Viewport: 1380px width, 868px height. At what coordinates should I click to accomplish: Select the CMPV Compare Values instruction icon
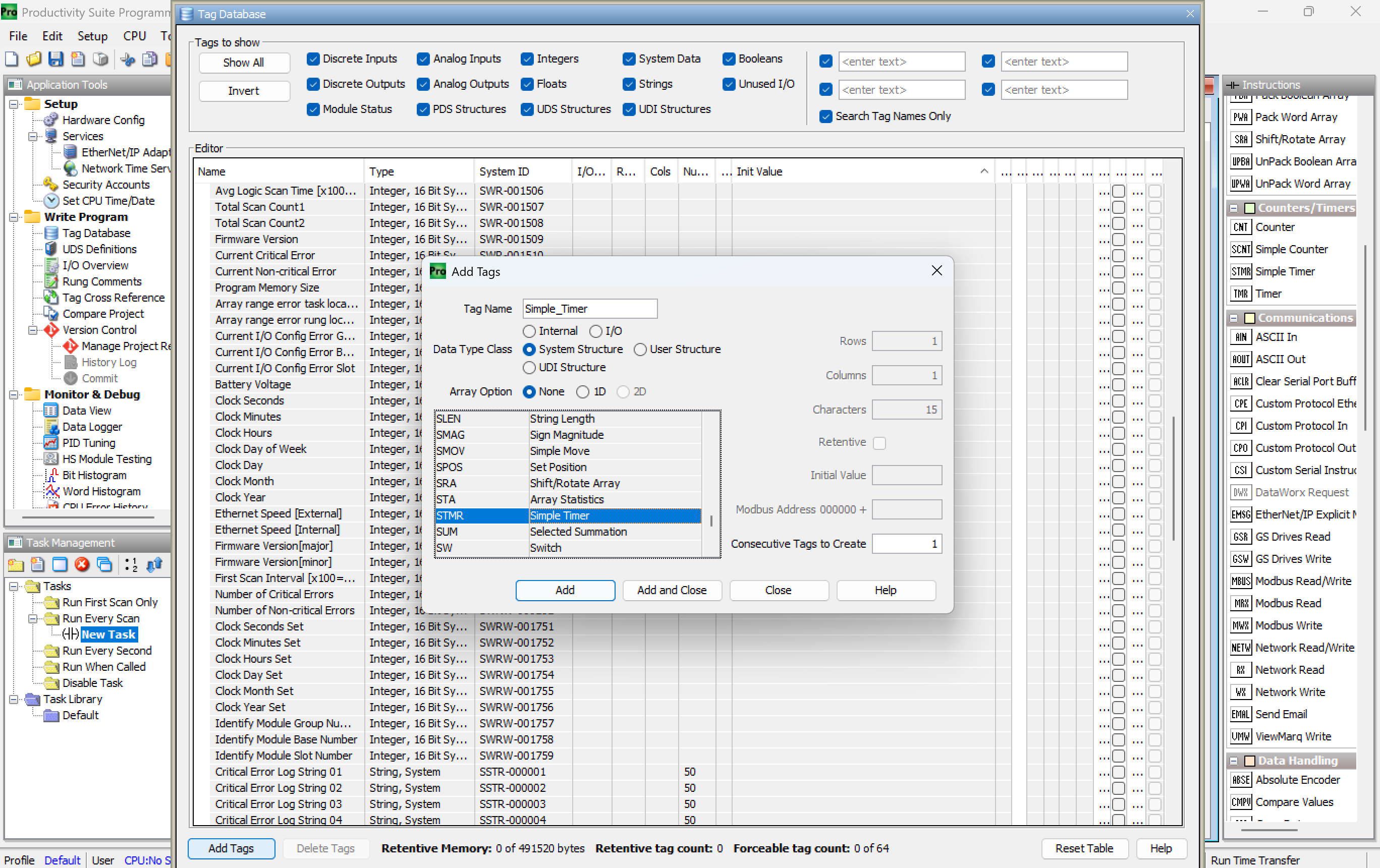(1240, 802)
